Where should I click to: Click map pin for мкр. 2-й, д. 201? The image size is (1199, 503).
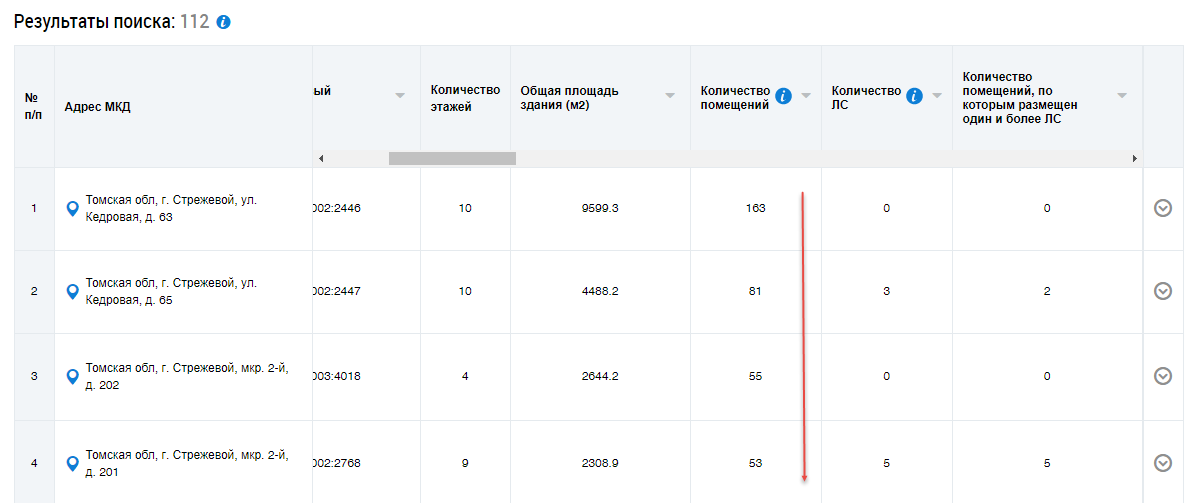[x=72, y=463]
